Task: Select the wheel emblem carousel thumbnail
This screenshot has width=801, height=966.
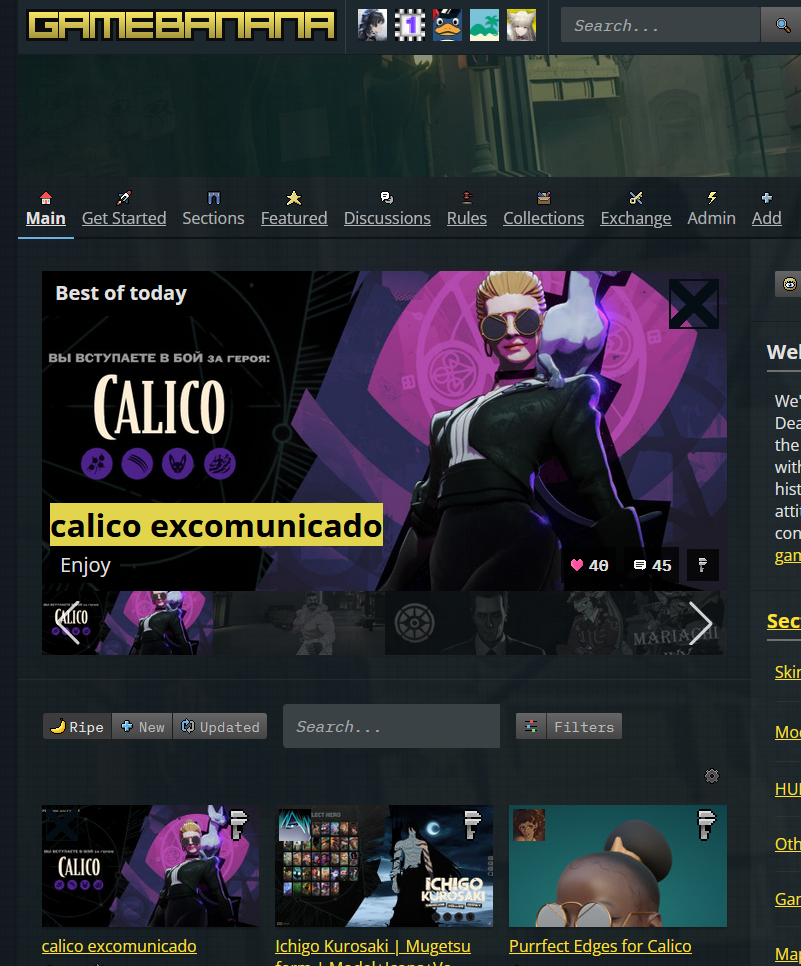Action: [x=470, y=622]
